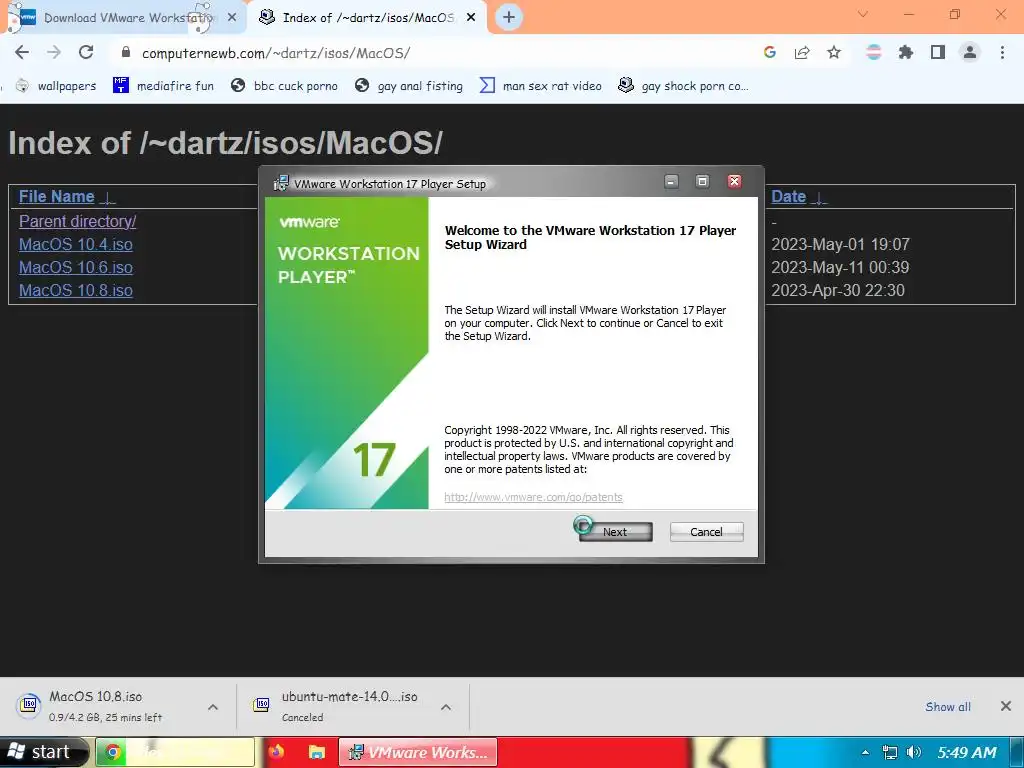Viewport: 1024px width, 768px height.
Task: Toggle the browser side panel
Action: (x=938, y=52)
